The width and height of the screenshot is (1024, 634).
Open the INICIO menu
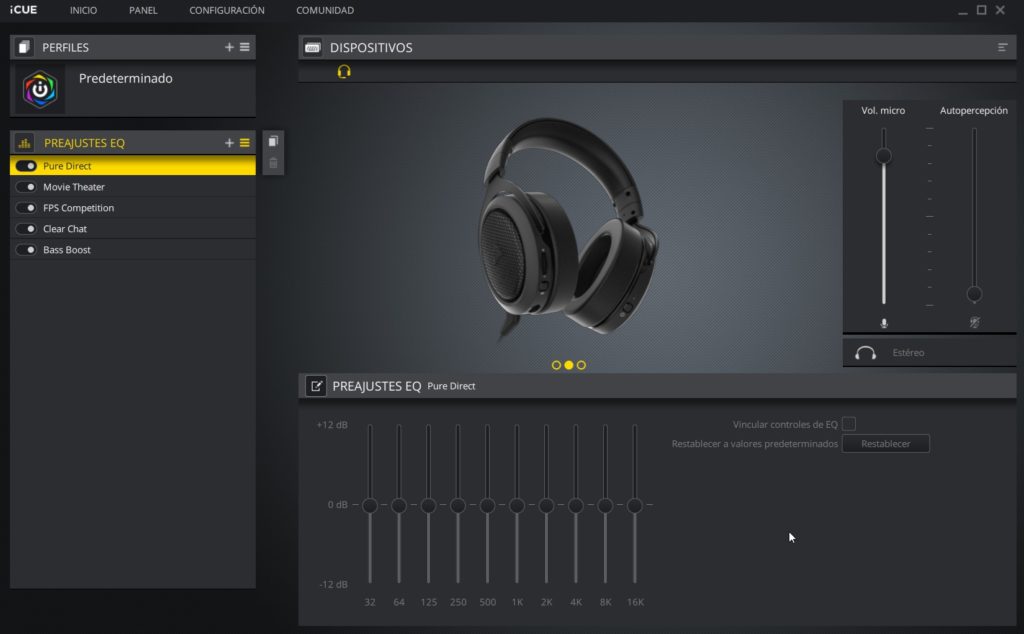[x=84, y=10]
